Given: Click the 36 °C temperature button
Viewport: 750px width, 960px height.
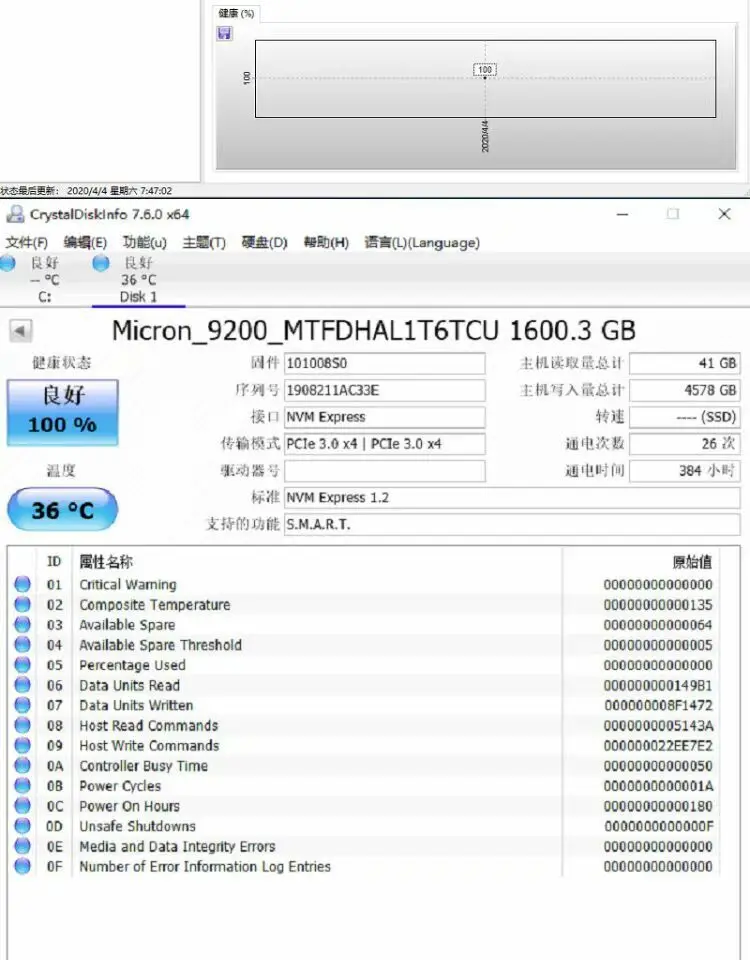Looking at the screenshot, I should [62, 509].
